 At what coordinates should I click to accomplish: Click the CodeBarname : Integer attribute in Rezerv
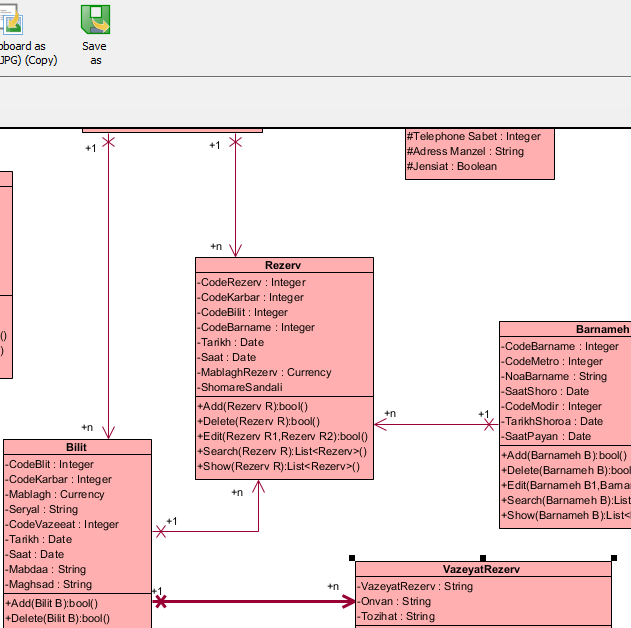tap(256, 327)
